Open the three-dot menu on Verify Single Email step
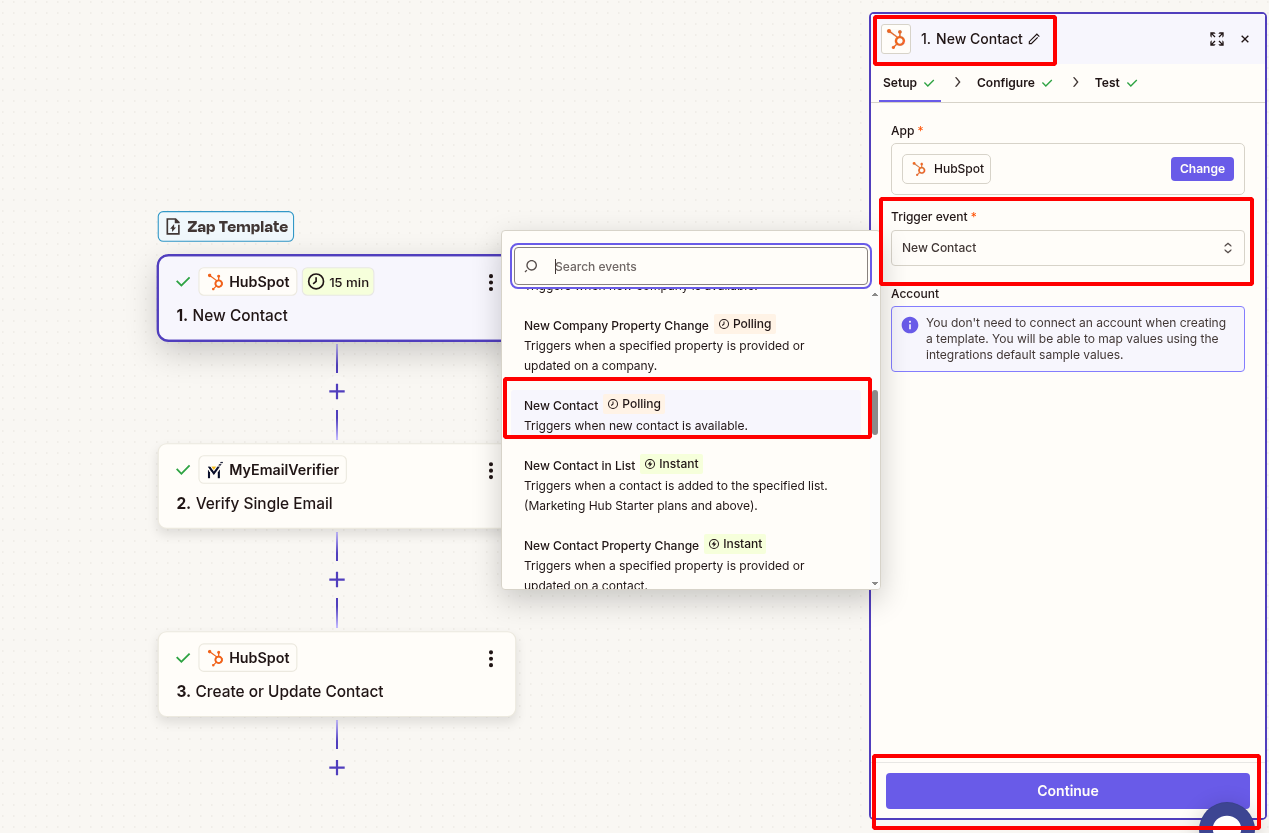Screen dimensions: 1269x833 point(491,470)
